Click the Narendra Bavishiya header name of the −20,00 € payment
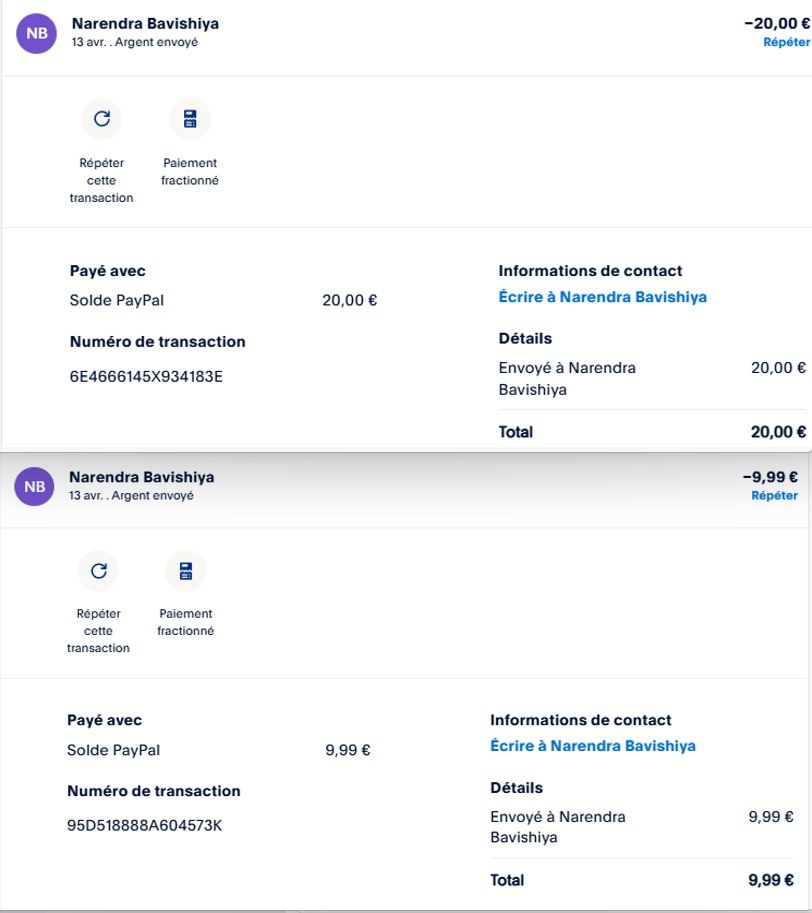This screenshot has width=812, height=913. (146, 23)
